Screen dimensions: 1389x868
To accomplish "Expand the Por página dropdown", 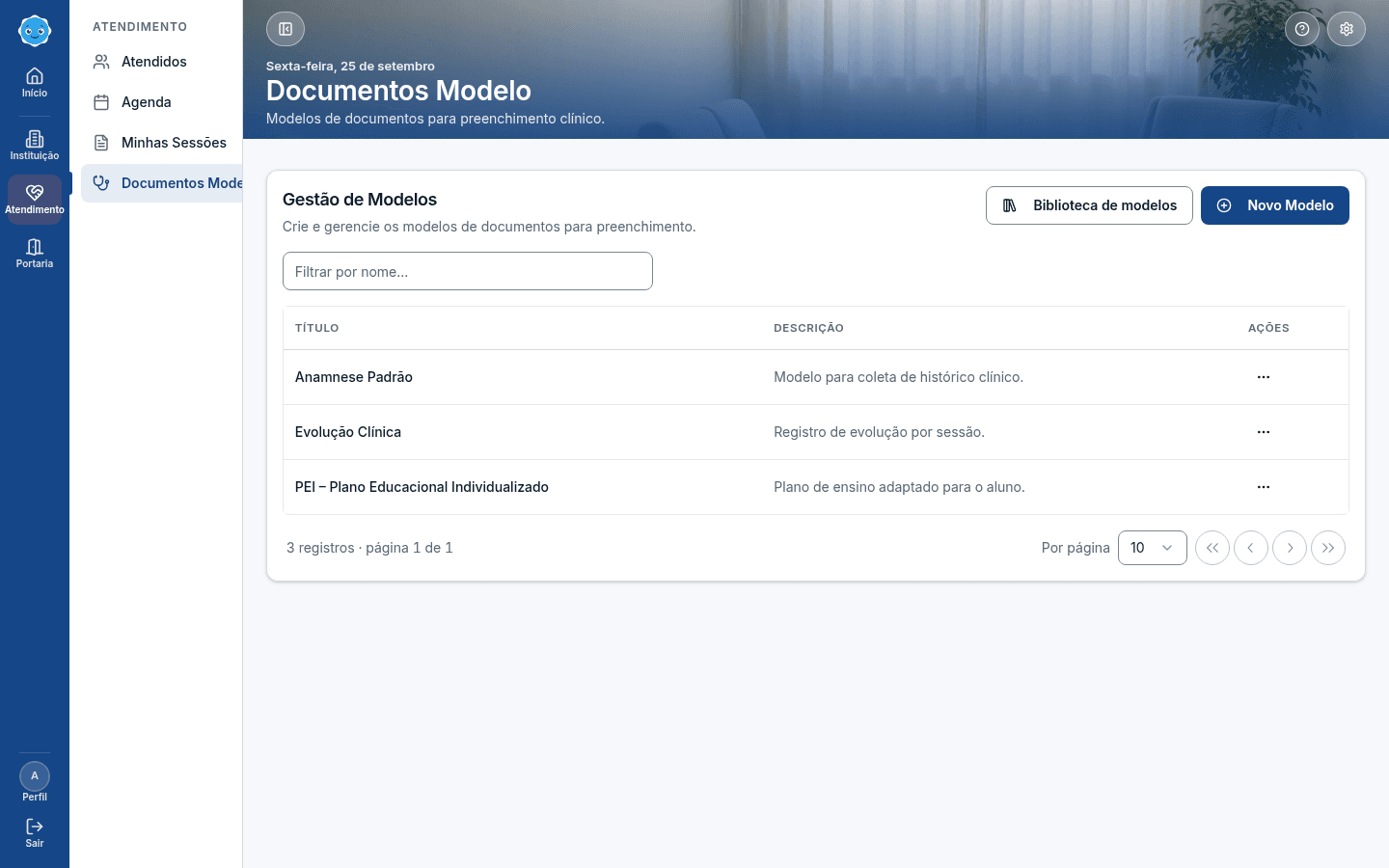I will point(1153,548).
